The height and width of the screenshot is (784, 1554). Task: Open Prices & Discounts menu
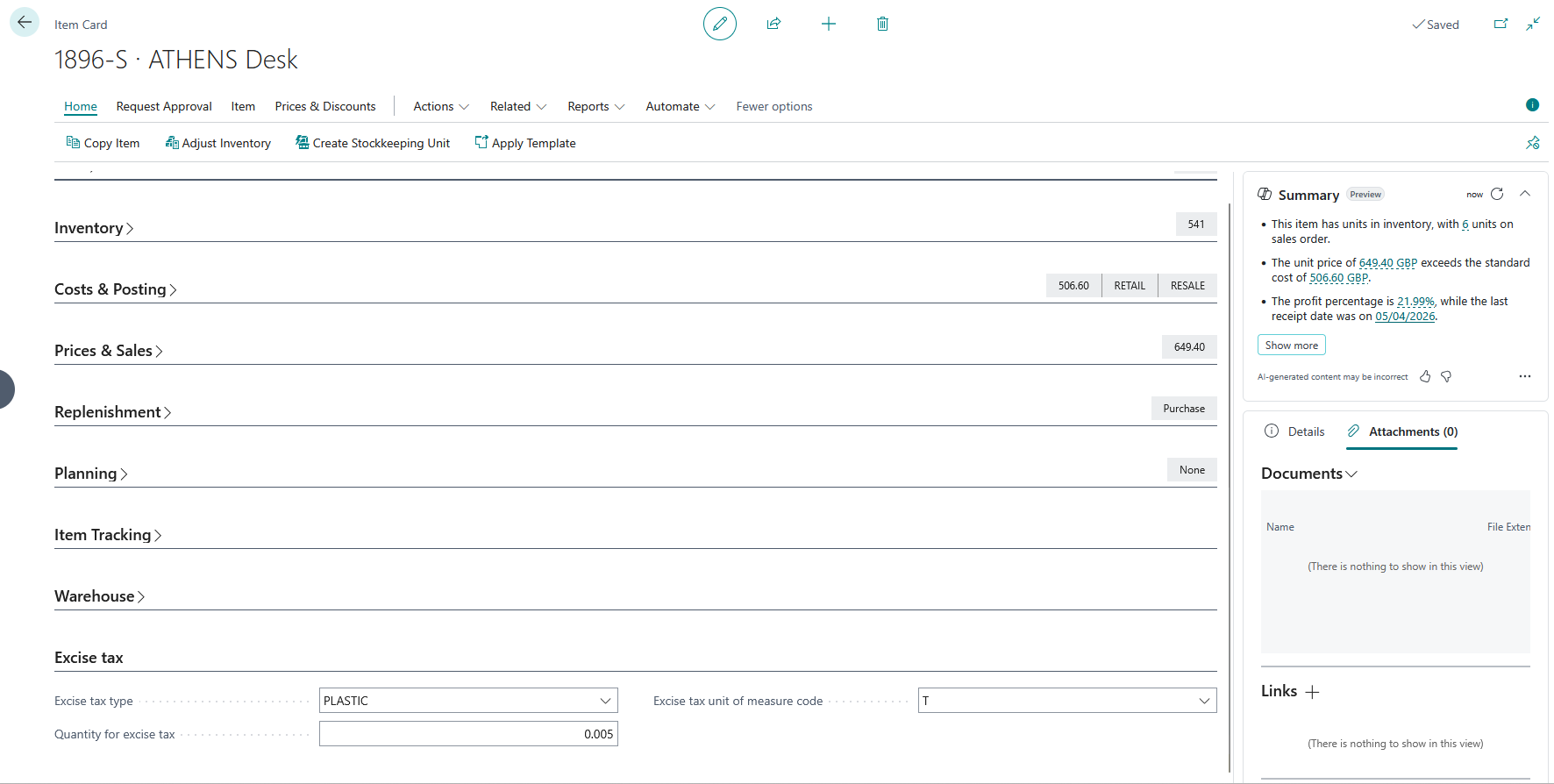coord(325,106)
